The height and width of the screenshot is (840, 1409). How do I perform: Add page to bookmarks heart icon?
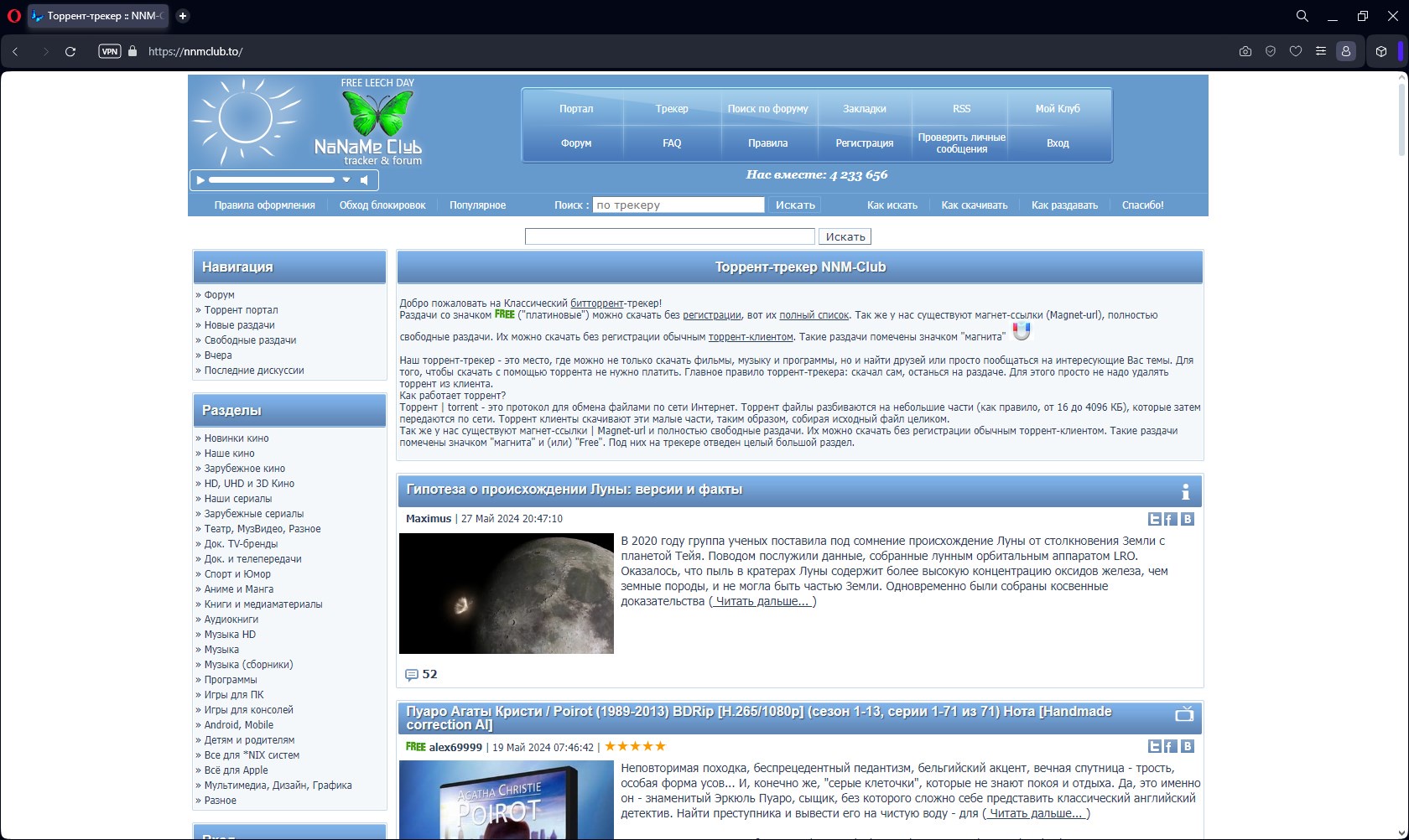1296,51
